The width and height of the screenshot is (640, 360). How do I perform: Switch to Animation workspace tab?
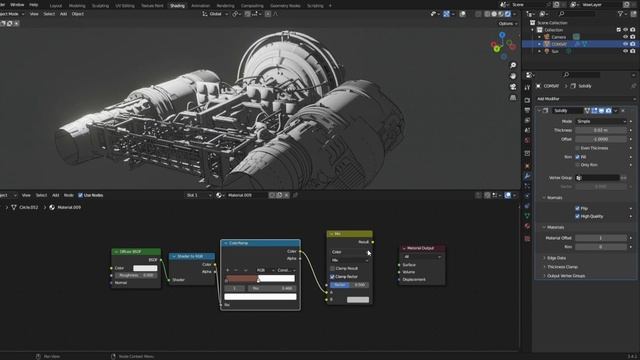pos(200,6)
